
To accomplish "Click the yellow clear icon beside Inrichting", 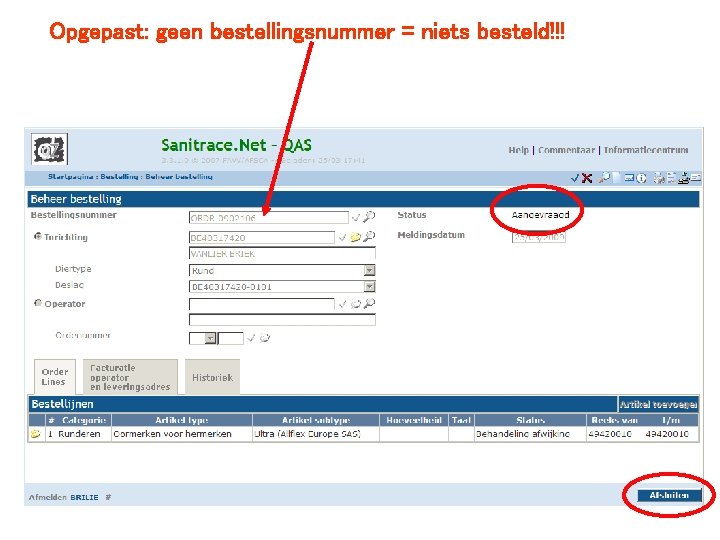I will tap(355, 237).
